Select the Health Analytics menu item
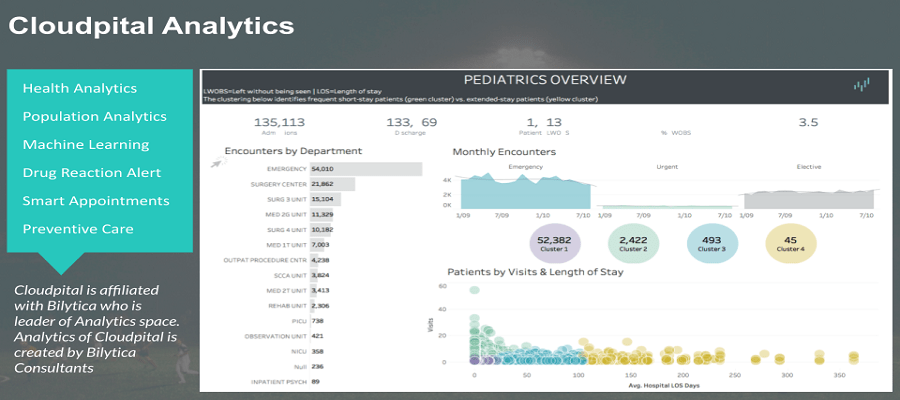Image resolution: width=900 pixels, height=400 pixels. tap(79, 89)
